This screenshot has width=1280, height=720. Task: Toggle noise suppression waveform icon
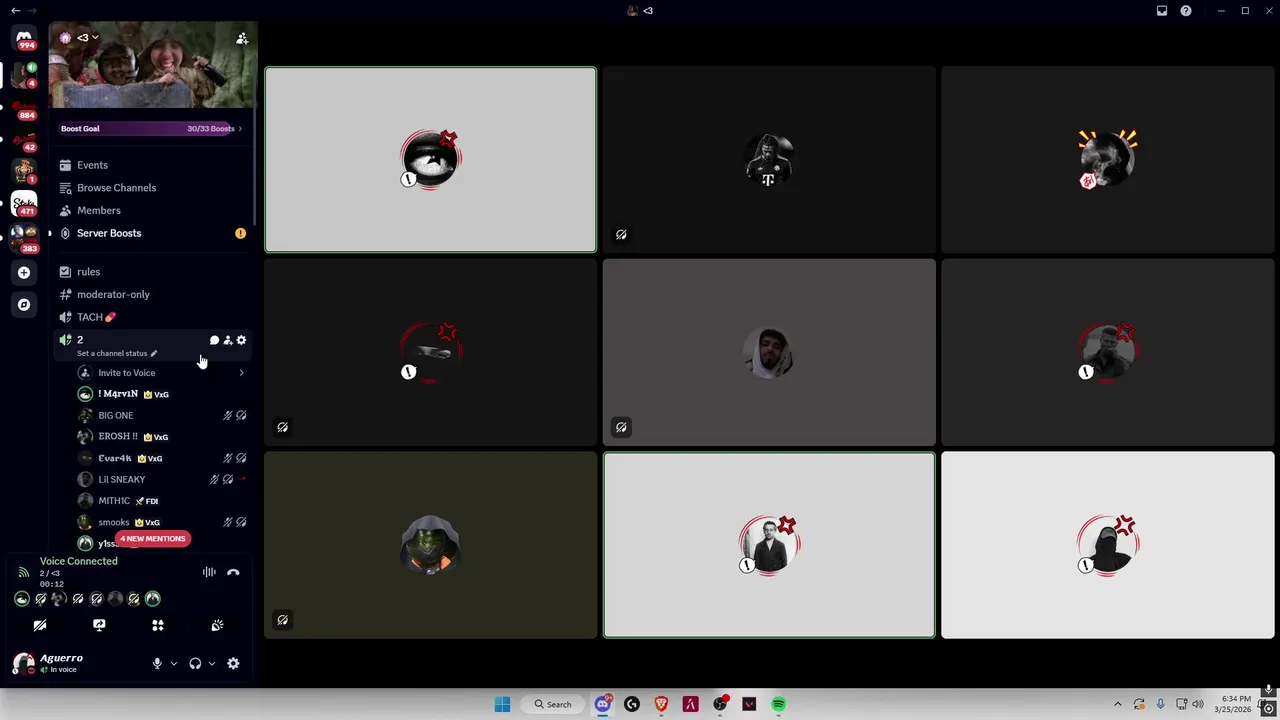(x=209, y=572)
